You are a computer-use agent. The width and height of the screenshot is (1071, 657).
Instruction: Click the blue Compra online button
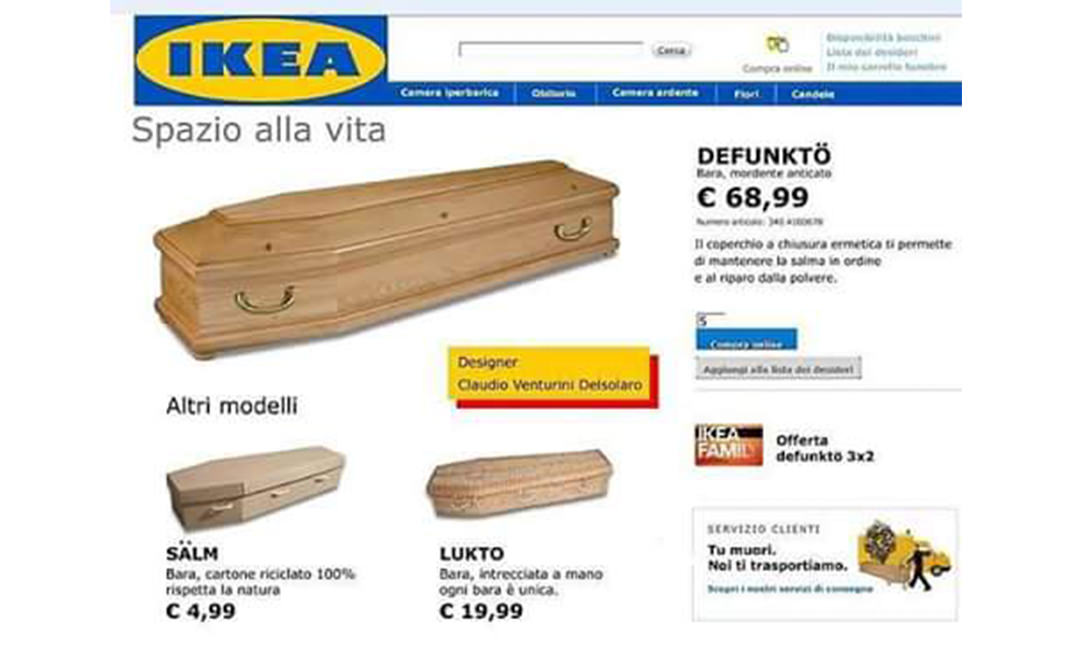(746, 339)
